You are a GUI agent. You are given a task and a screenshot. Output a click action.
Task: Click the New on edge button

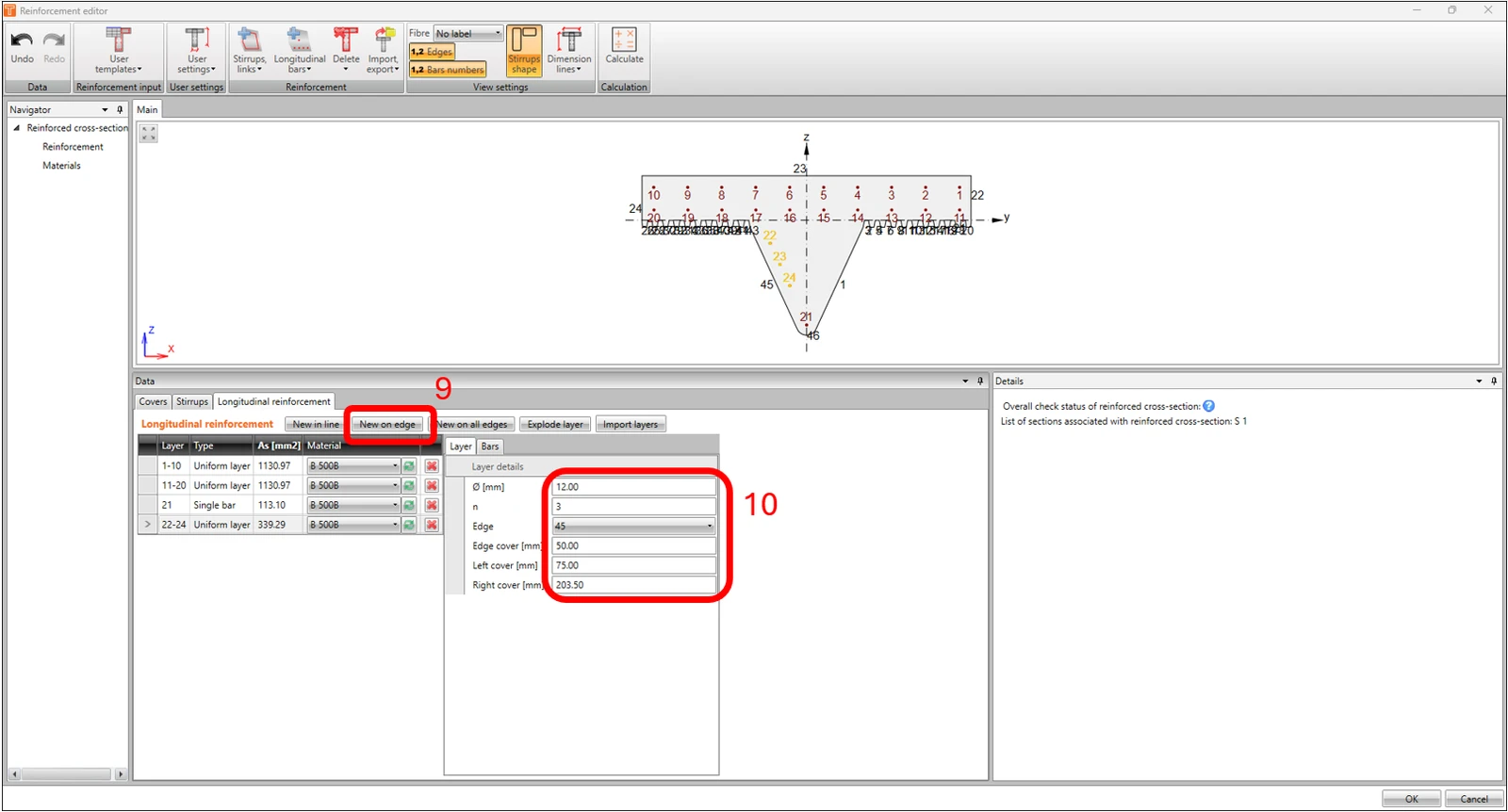pos(387,425)
